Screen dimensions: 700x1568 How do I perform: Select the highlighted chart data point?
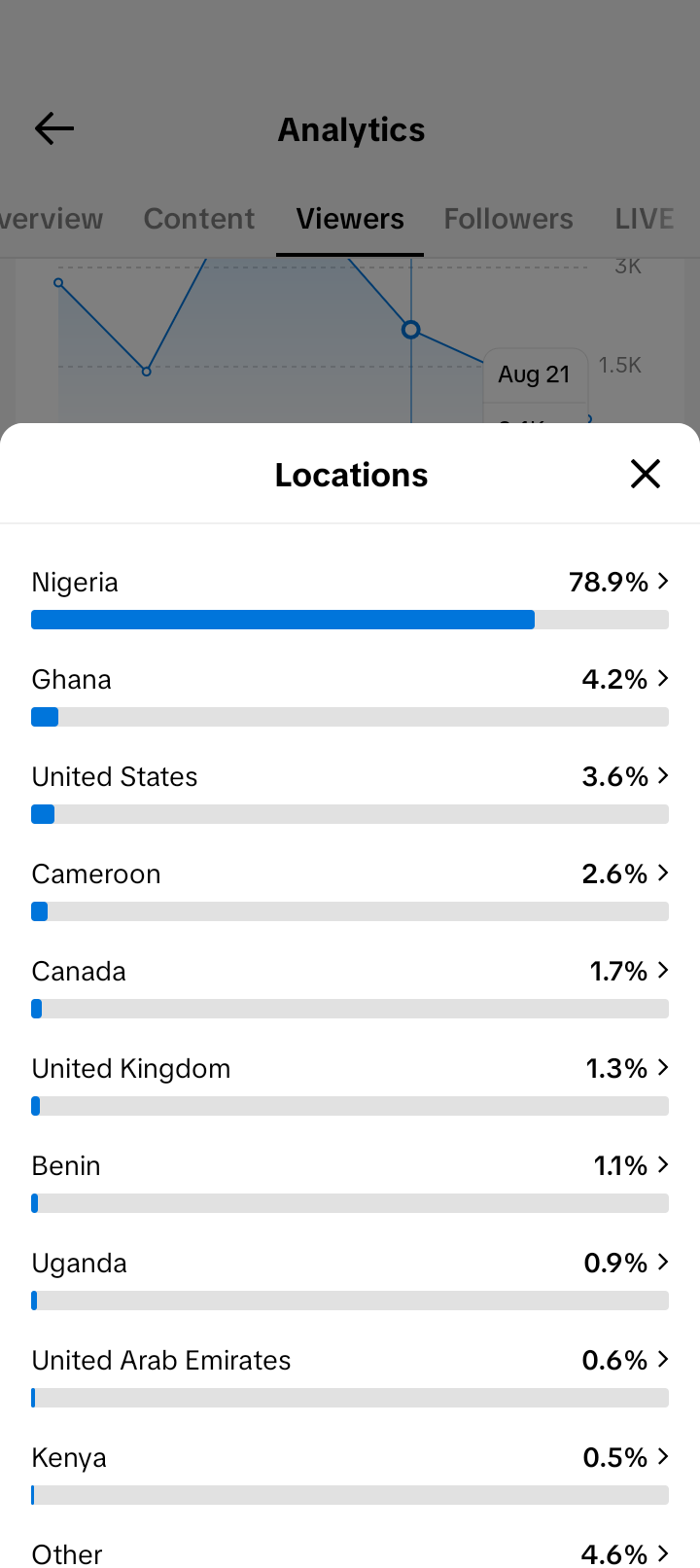[411, 330]
